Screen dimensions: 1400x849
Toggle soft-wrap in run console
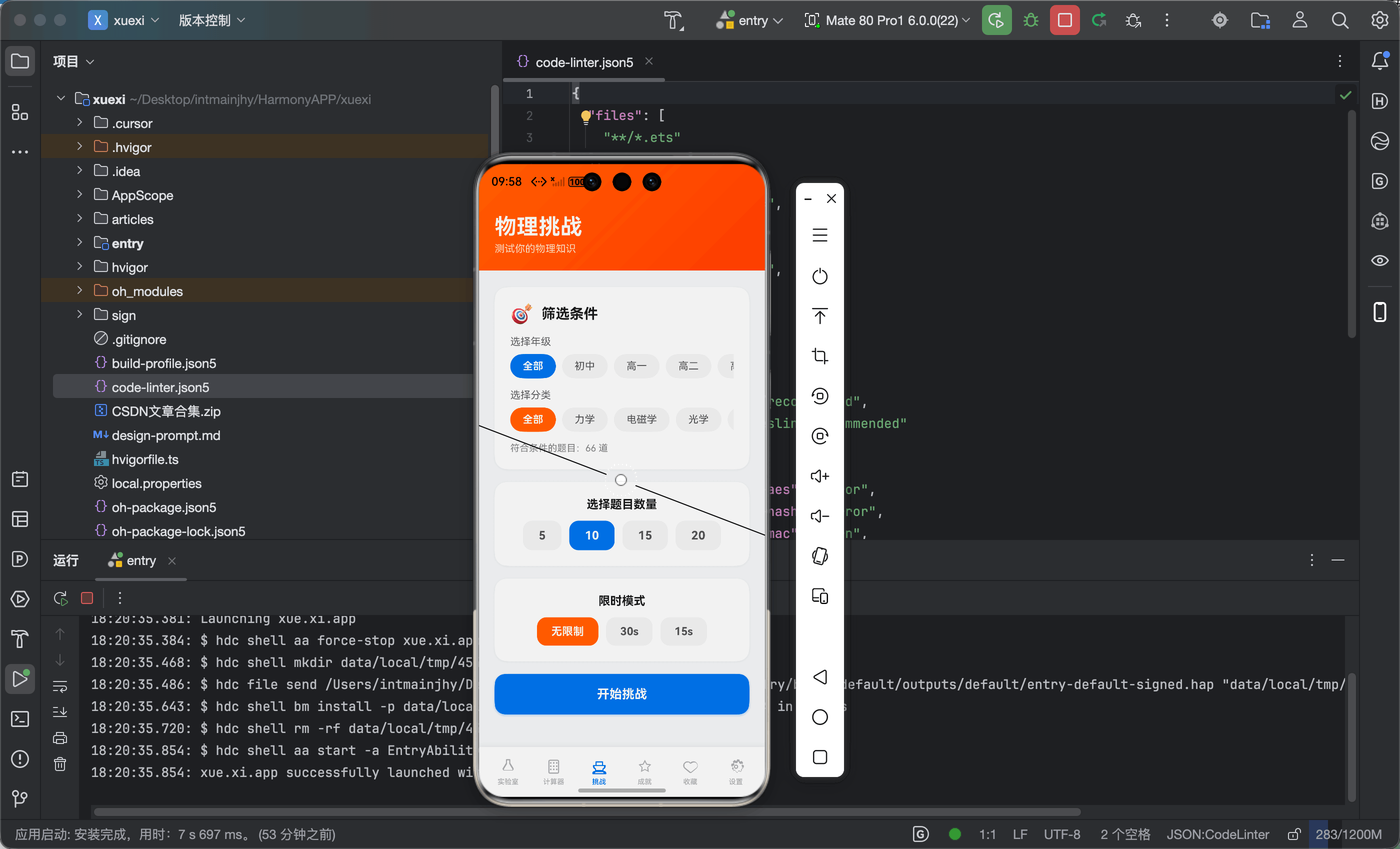[59, 686]
